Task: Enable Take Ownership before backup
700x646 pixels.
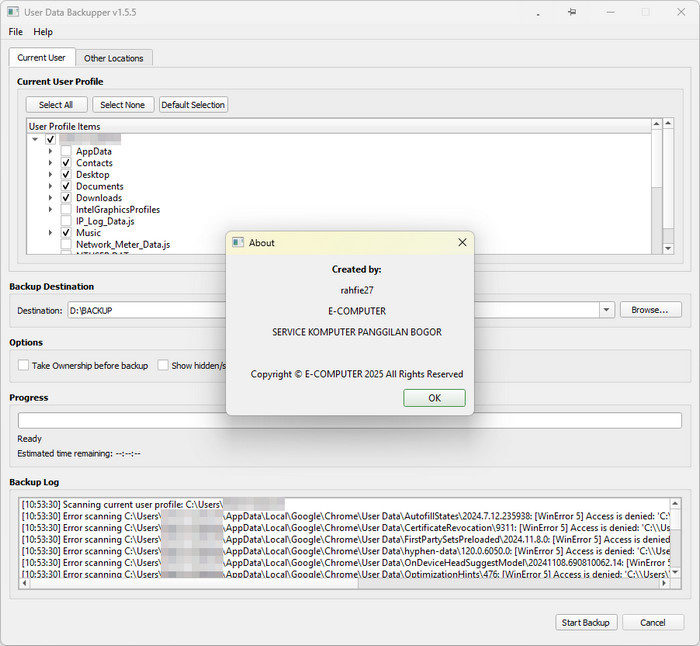Action: pos(24,366)
